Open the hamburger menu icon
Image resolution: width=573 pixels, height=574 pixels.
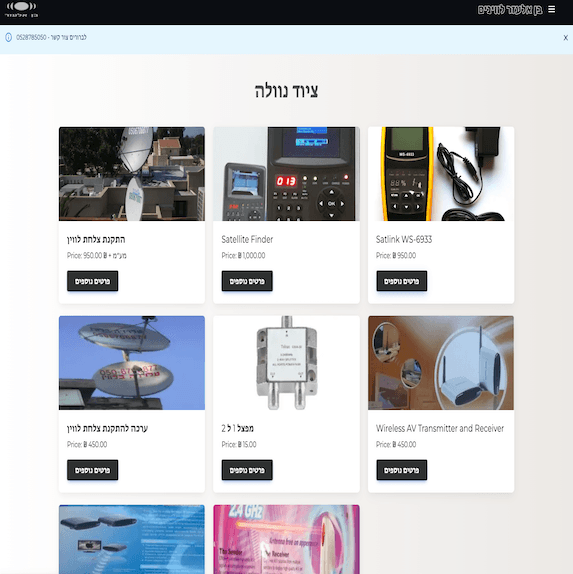pos(551,10)
